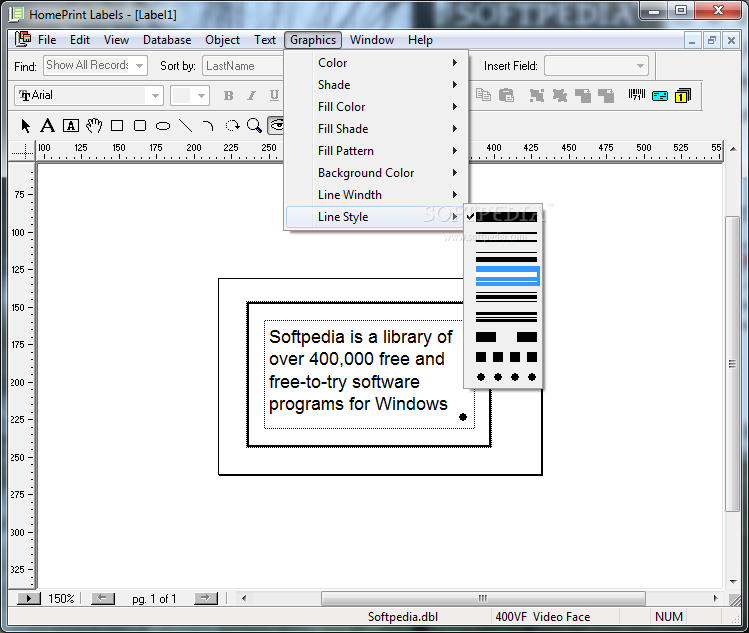
Task: Open the Window menu
Action: coord(372,40)
